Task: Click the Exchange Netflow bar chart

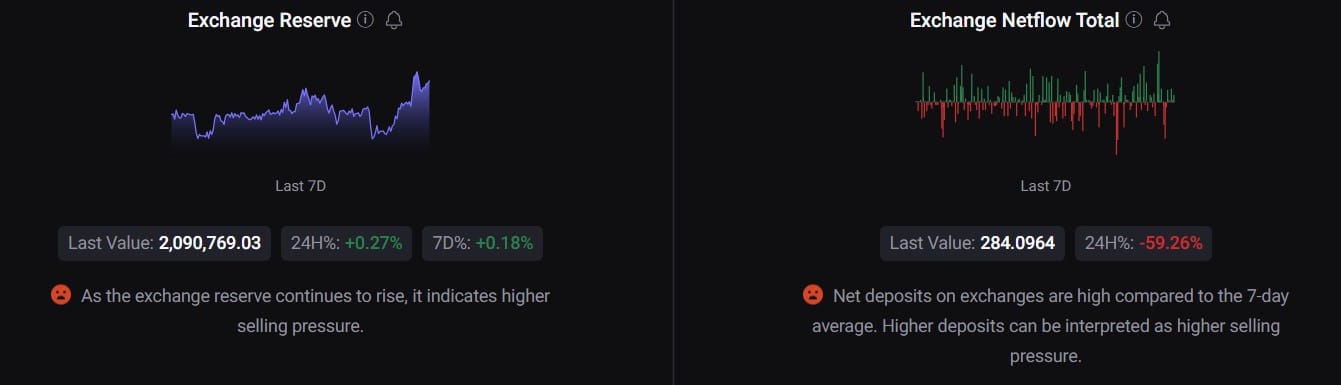Action: [1045, 102]
